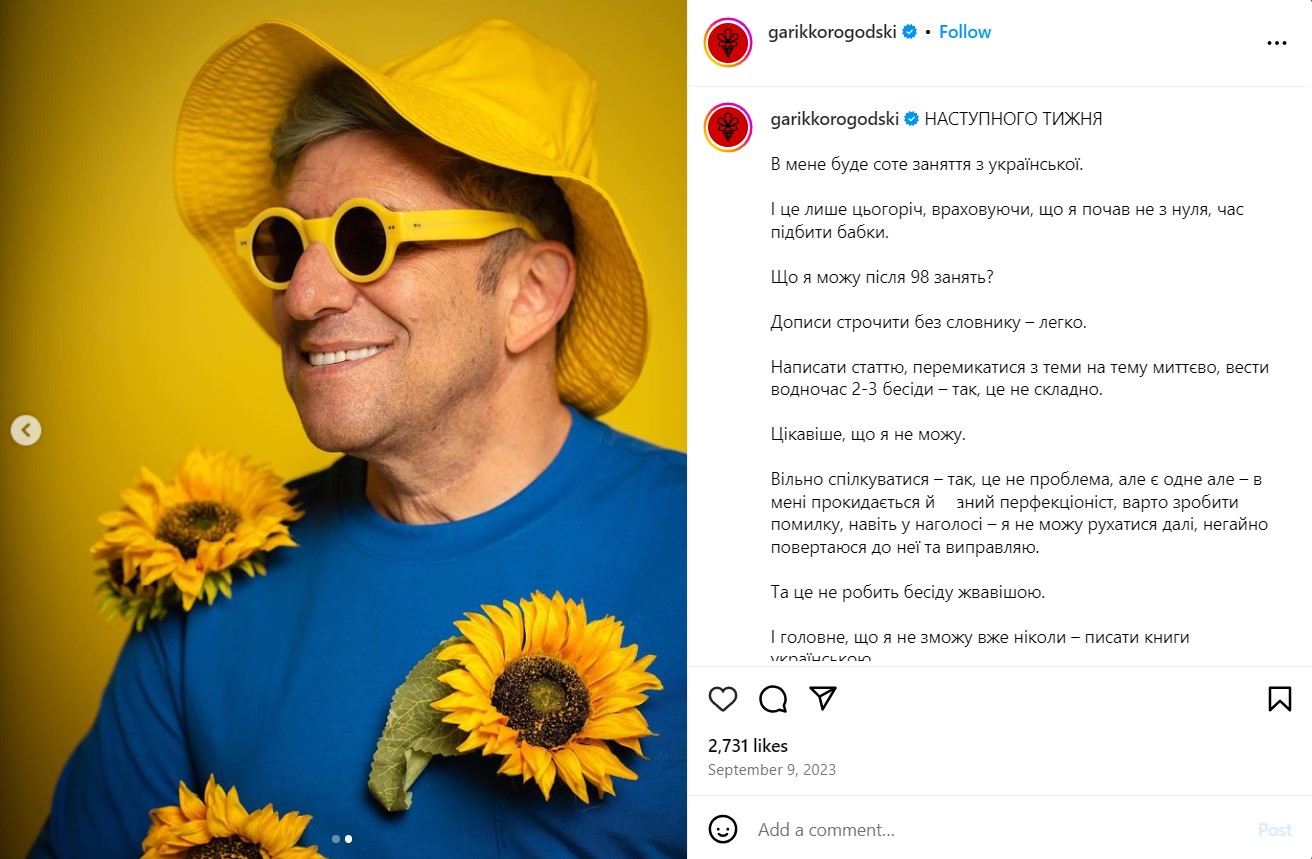View the 2,731 likes list
The height and width of the screenshot is (859, 1312).
coord(748,746)
